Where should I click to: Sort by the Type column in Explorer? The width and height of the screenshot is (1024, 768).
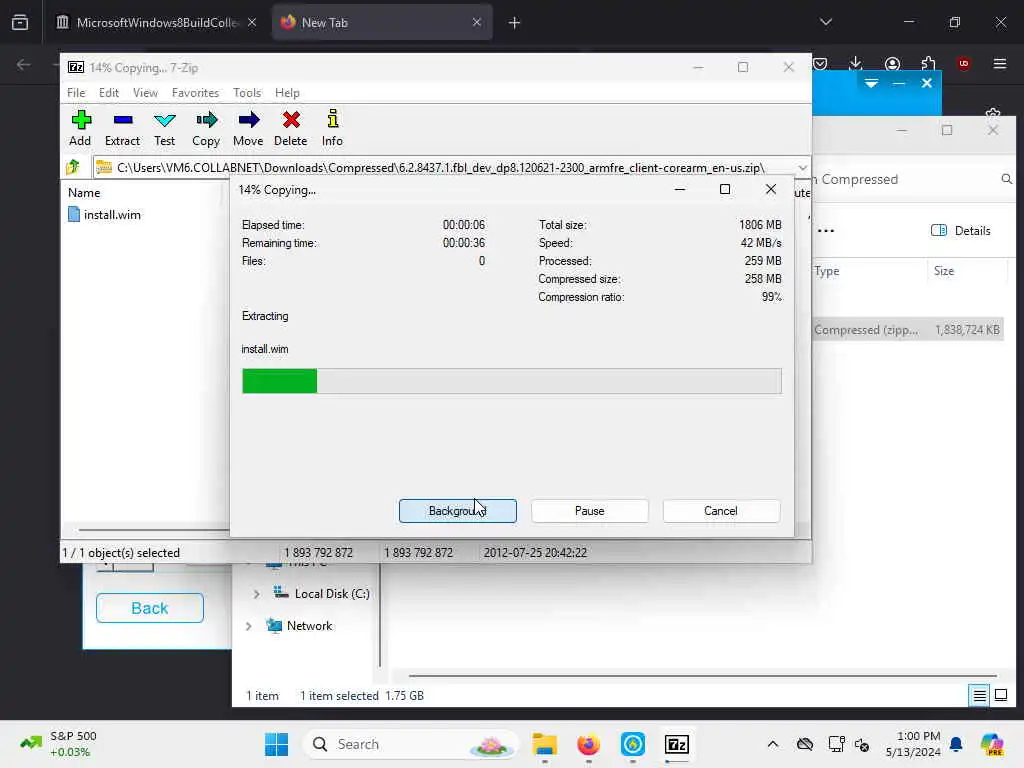827,271
